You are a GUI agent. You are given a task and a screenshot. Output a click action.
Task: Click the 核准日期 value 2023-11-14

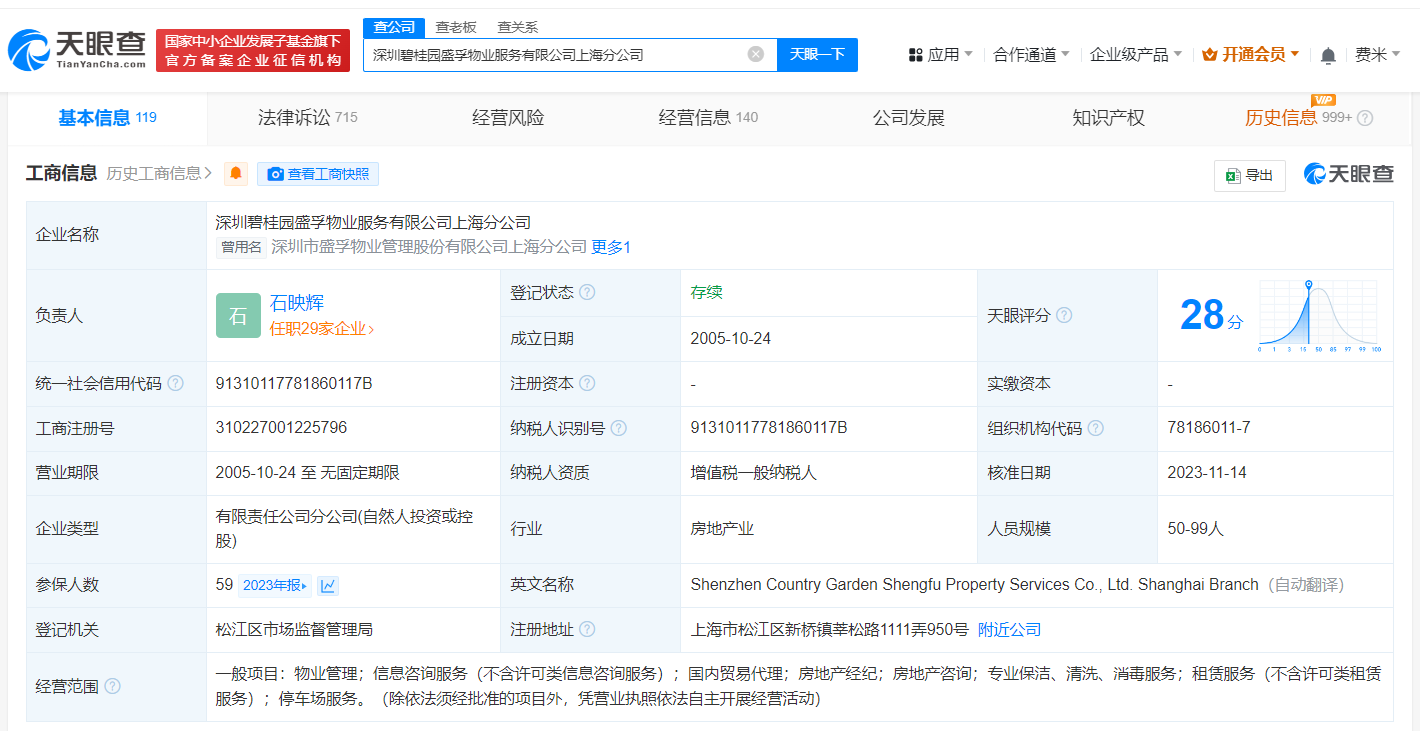(x=1207, y=473)
